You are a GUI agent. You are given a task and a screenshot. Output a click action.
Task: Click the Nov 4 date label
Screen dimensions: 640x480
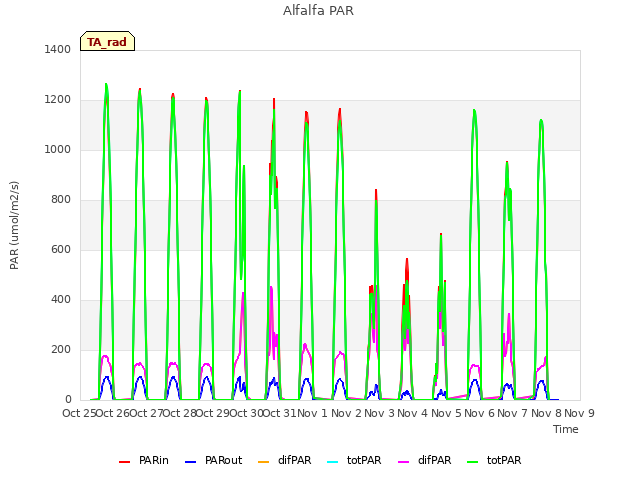click(413, 413)
